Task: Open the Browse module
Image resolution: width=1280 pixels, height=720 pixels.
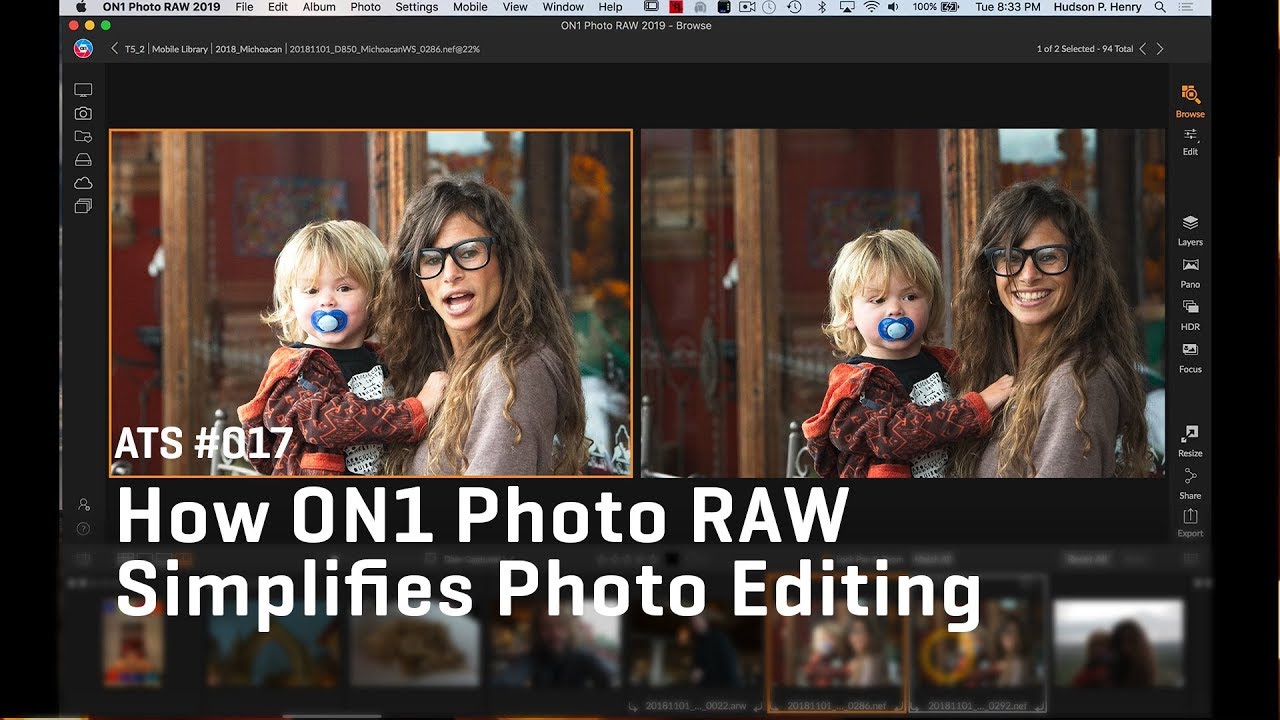Action: [1190, 101]
